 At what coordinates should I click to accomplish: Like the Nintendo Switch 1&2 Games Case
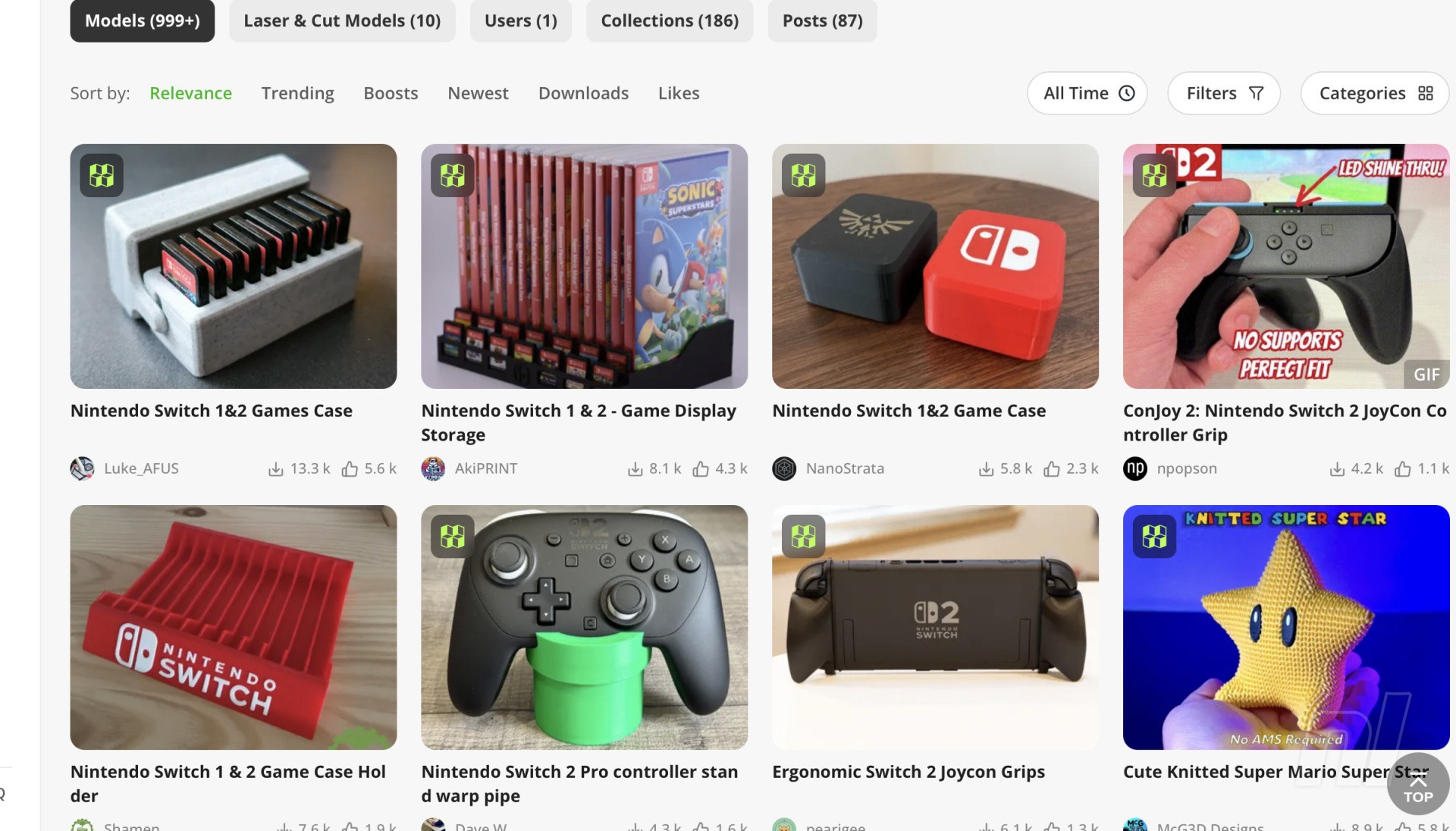coord(350,469)
